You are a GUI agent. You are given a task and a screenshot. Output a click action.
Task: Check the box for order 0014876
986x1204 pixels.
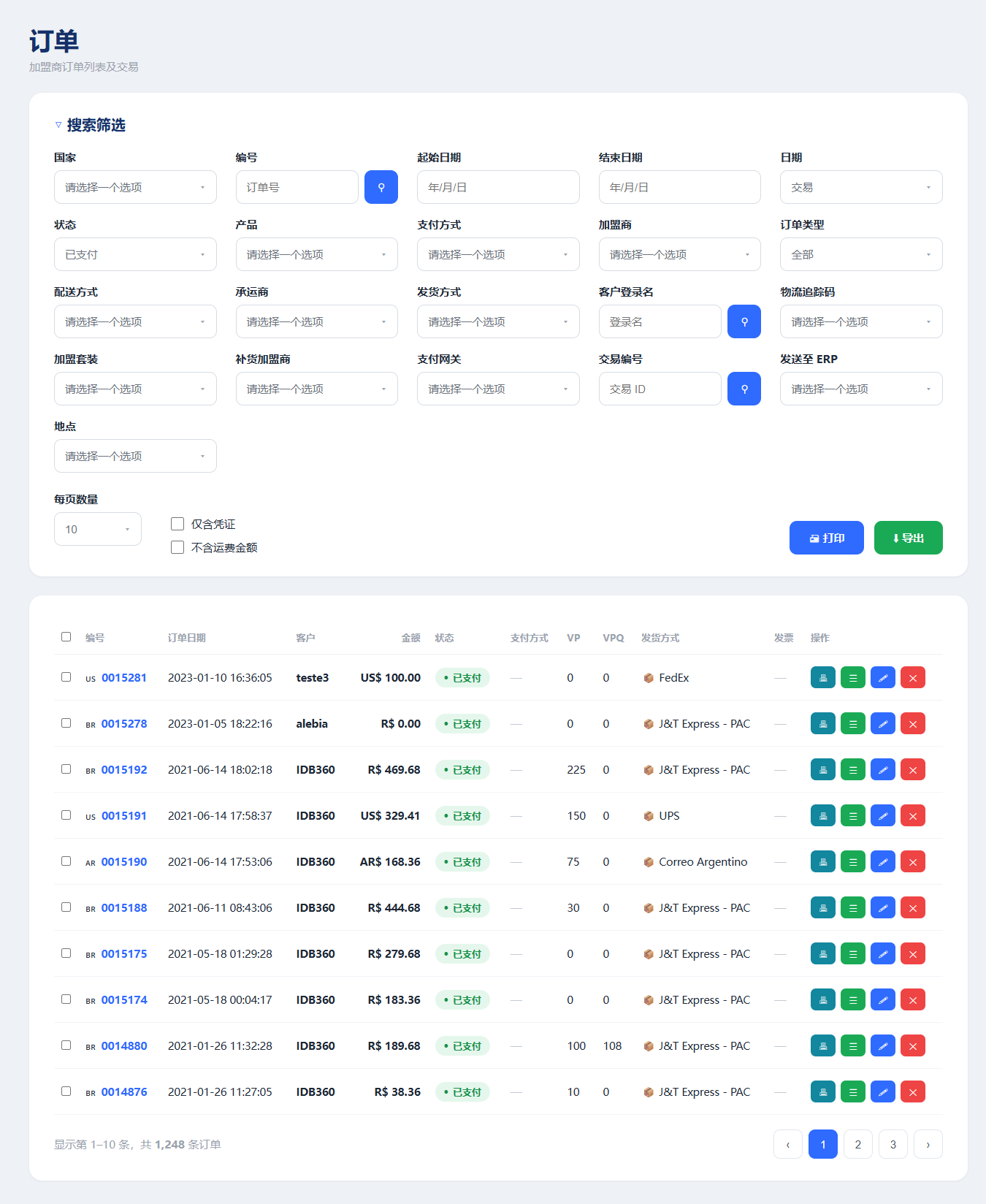click(x=66, y=1091)
